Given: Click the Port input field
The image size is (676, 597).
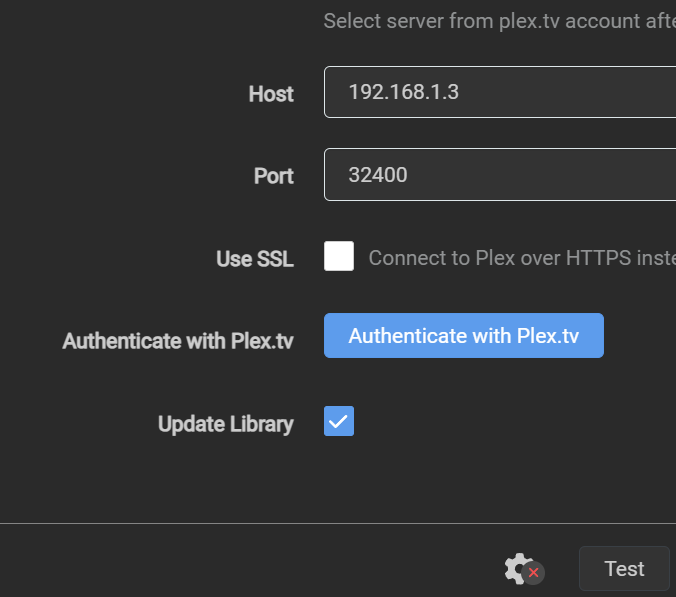Looking at the screenshot, I should (500, 175).
